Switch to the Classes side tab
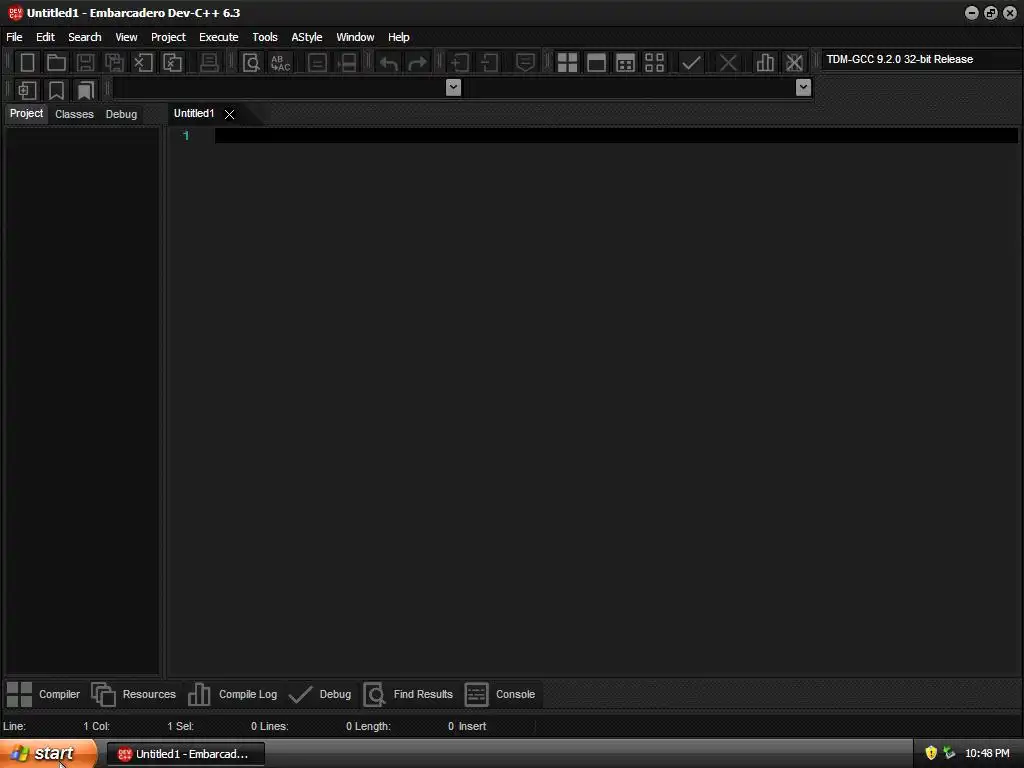1024x768 pixels. click(74, 114)
